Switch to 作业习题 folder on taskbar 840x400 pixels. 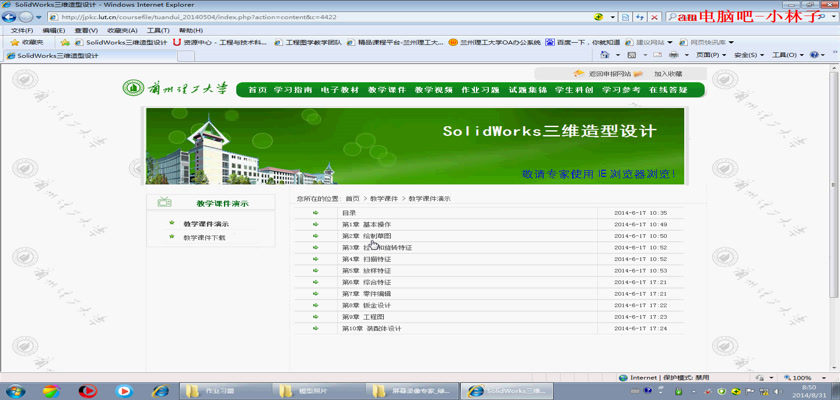pos(226,391)
